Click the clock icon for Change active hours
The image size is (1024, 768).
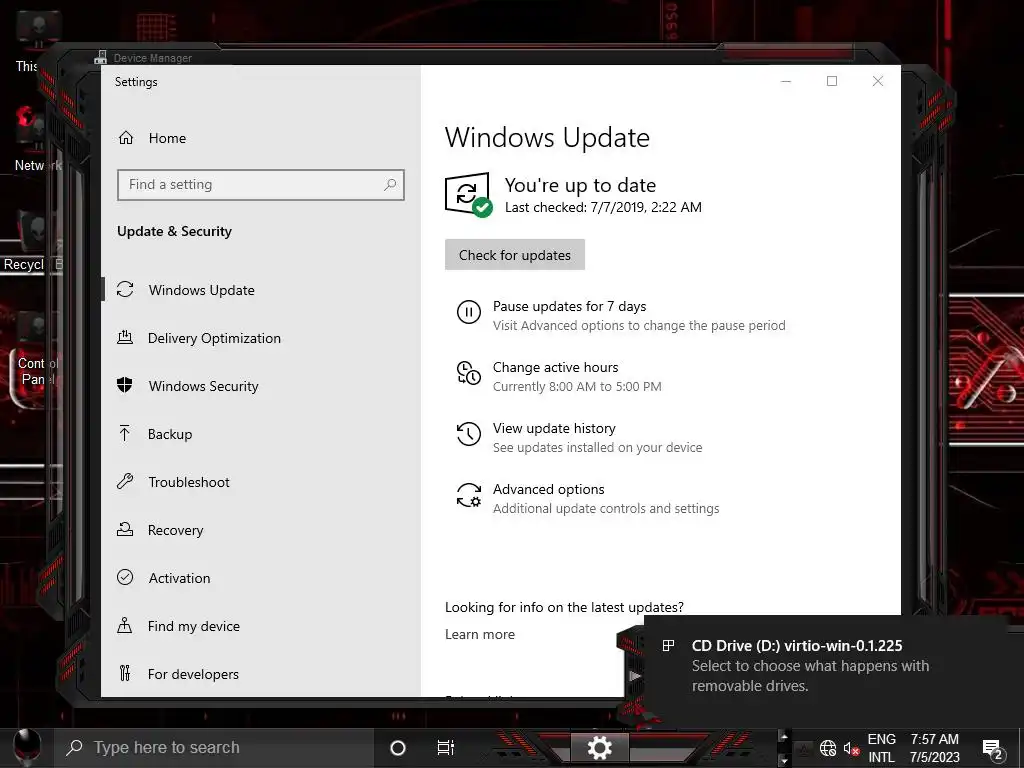coord(468,374)
